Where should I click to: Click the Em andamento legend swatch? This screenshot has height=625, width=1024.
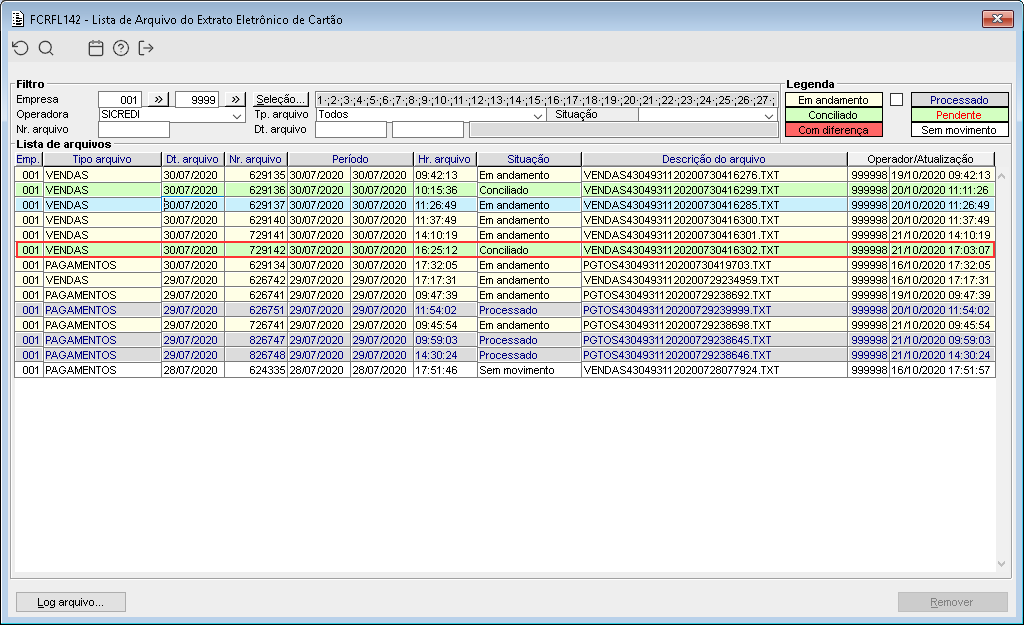833,100
